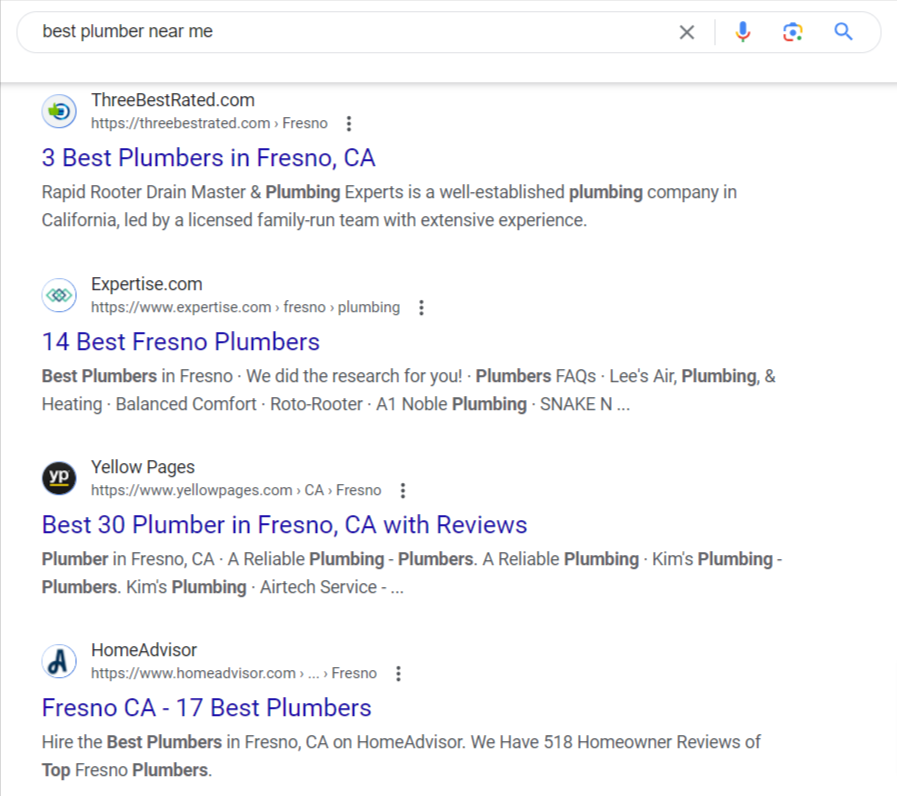
Task: Open 3 Best Plumbers in Fresno link
Action: (208, 158)
